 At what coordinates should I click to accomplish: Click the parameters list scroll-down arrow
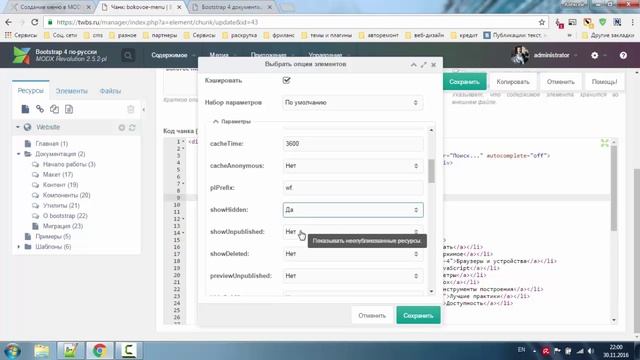(431, 291)
